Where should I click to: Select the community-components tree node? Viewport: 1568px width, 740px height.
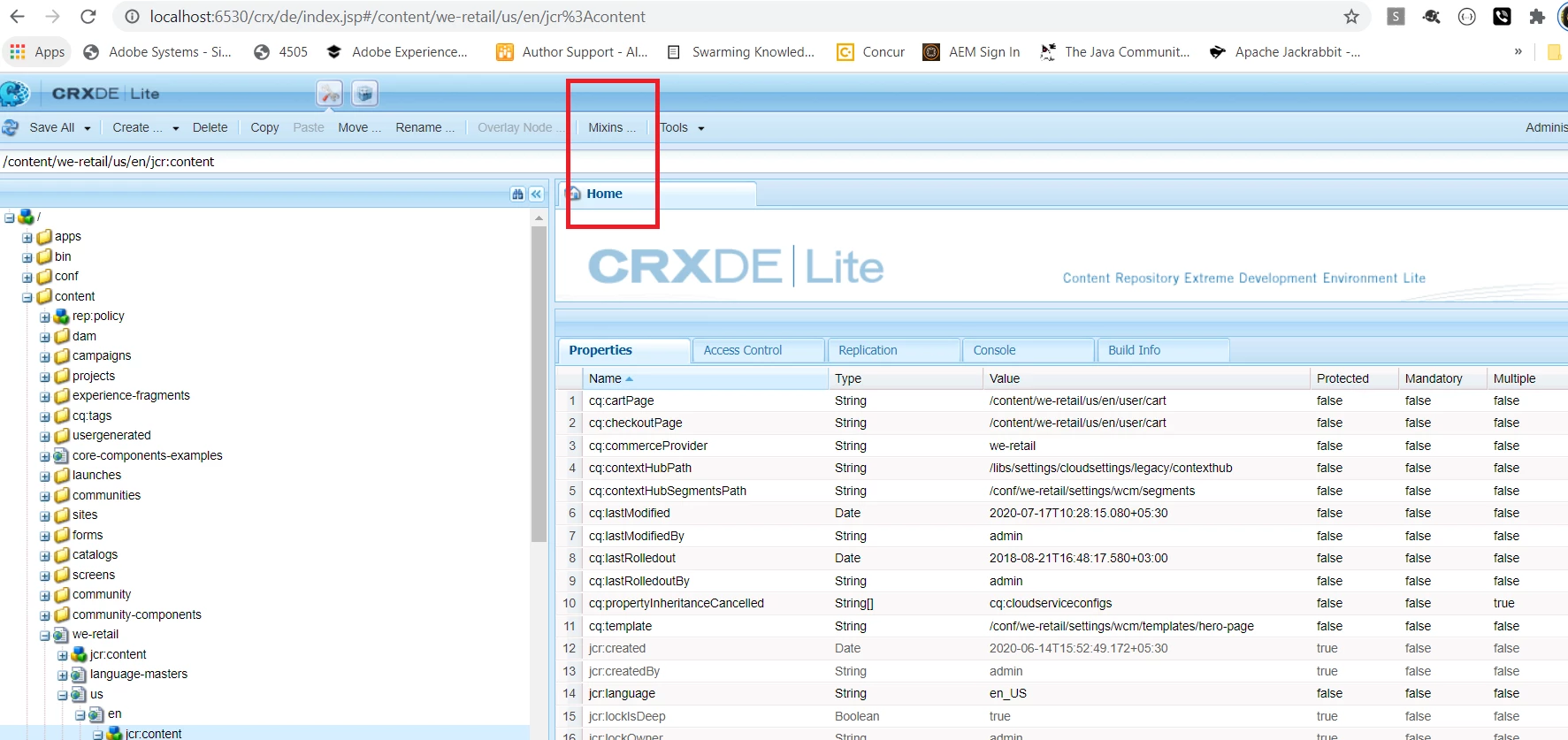point(137,615)
